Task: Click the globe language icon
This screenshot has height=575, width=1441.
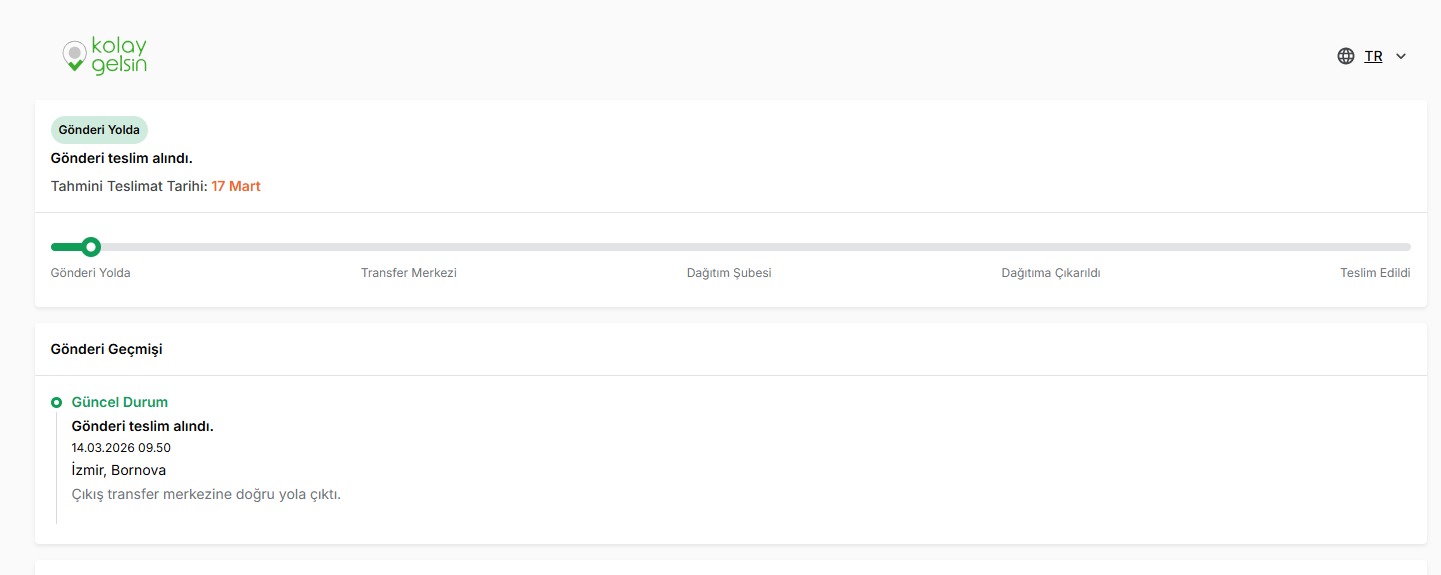Action: (1346, 56)
